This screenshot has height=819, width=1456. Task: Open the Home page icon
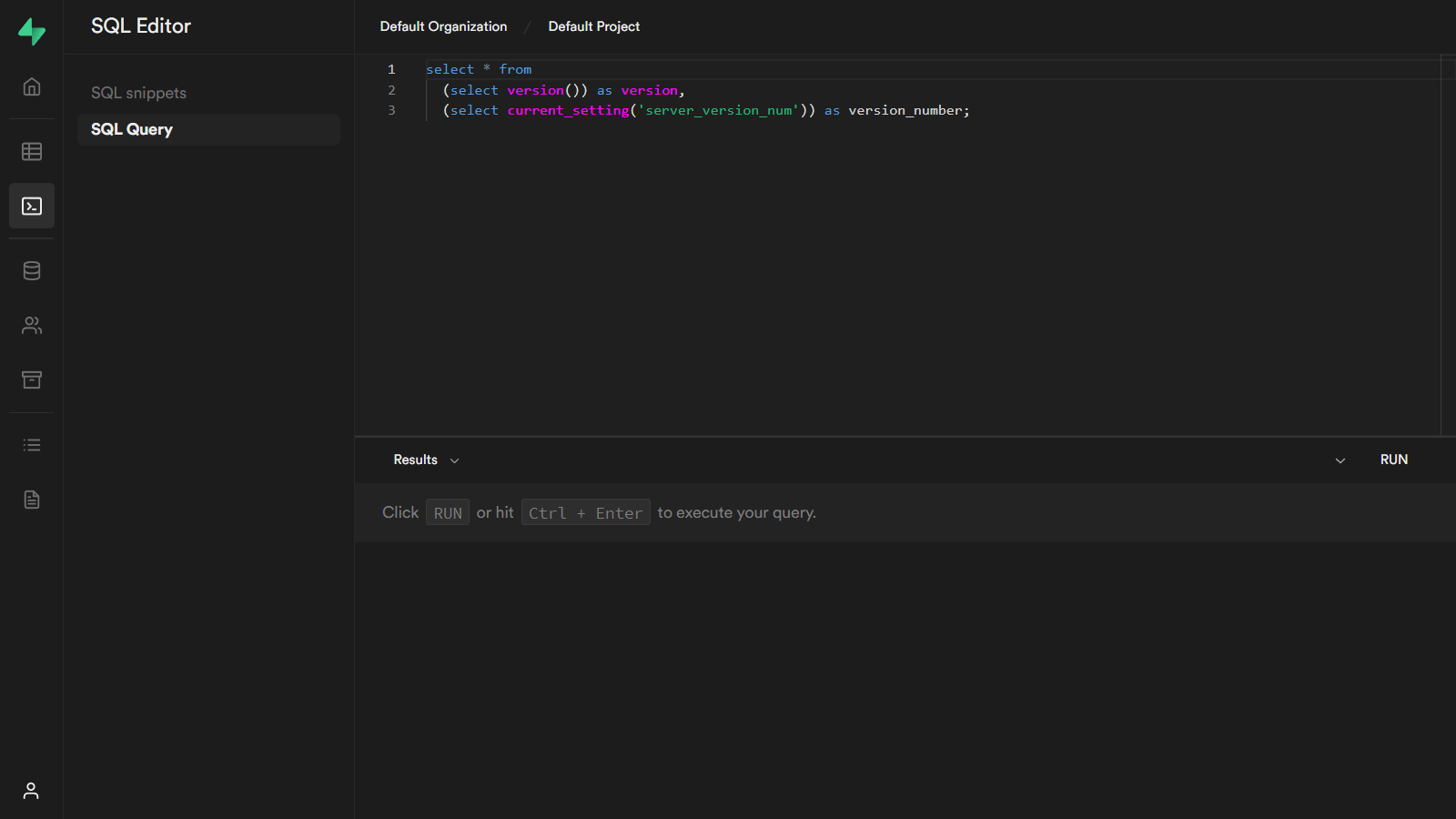pos(32,86)
